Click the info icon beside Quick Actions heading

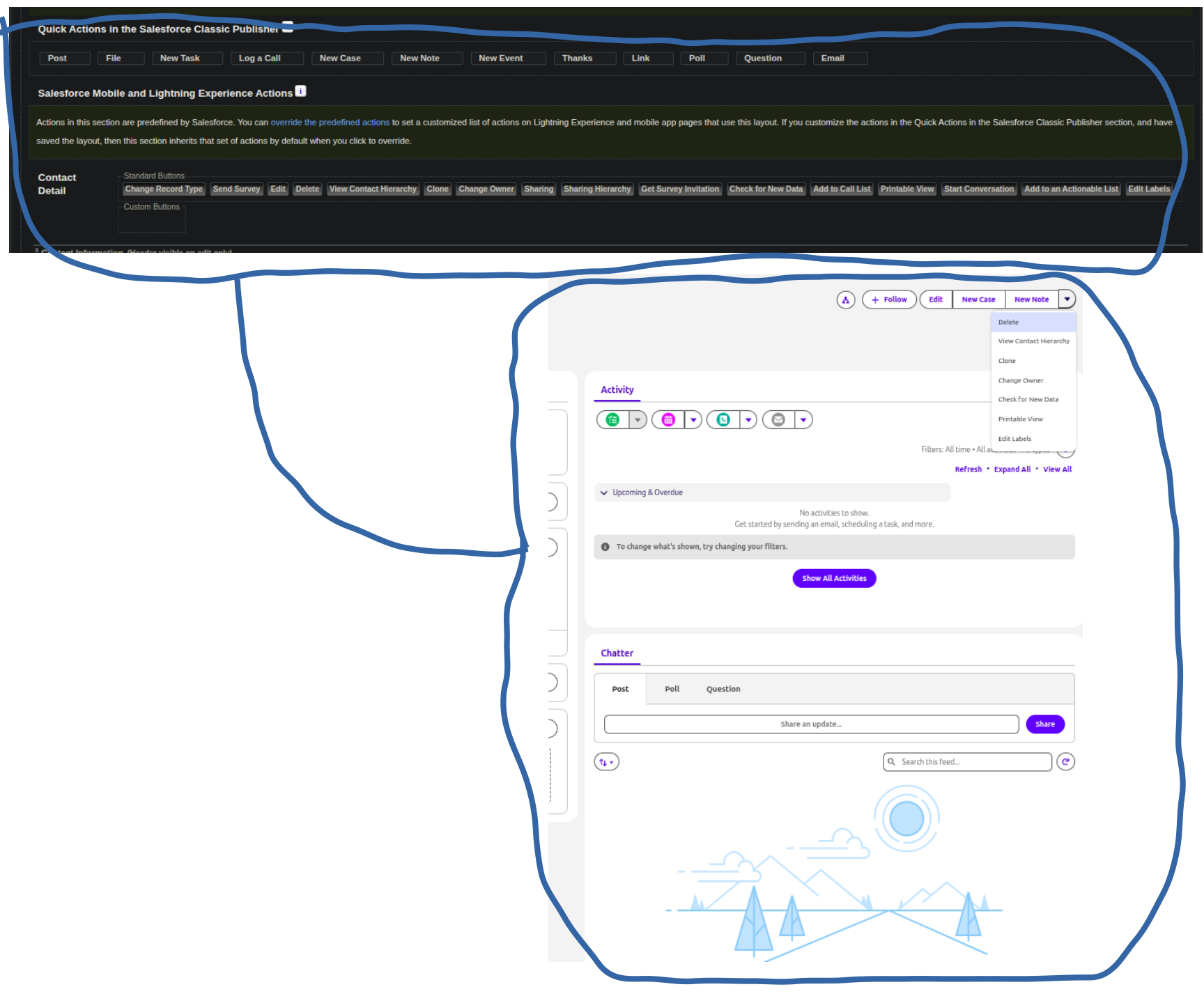click(x=287, y=27)
